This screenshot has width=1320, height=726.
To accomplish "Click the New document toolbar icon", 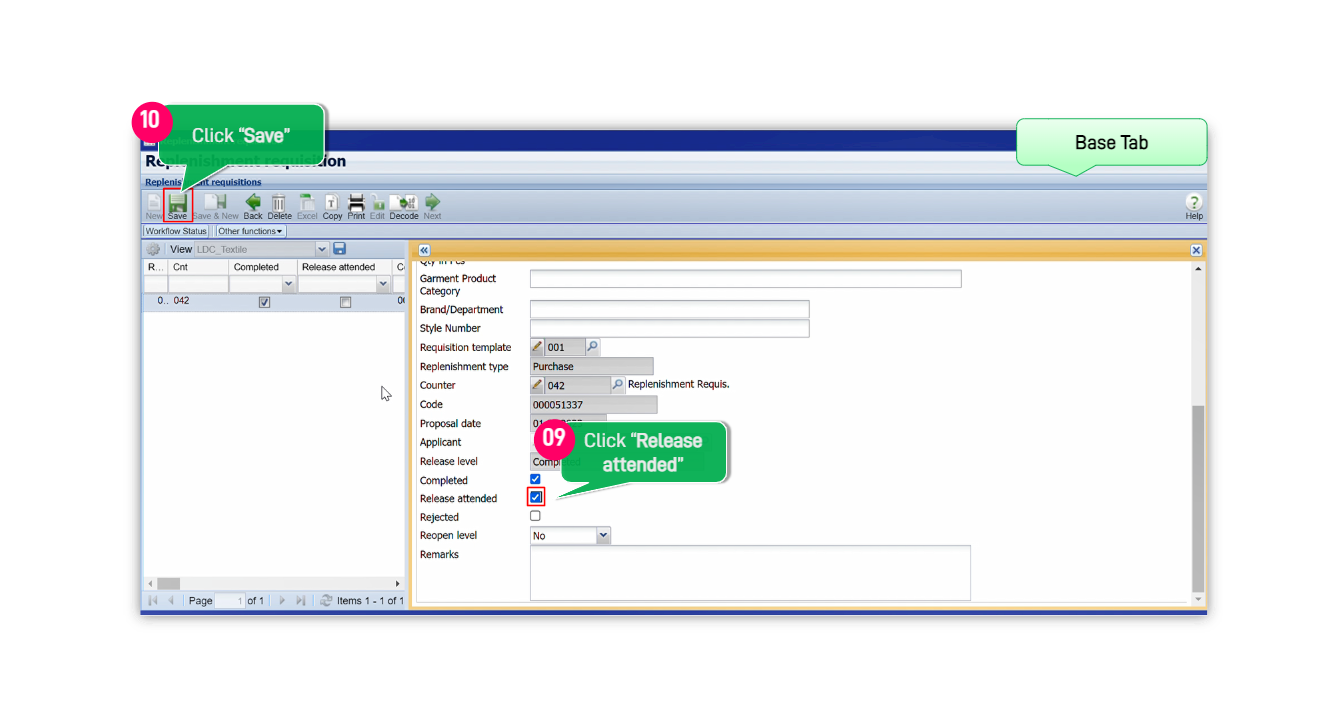I will pyautogui.click(x=154, y=202).
